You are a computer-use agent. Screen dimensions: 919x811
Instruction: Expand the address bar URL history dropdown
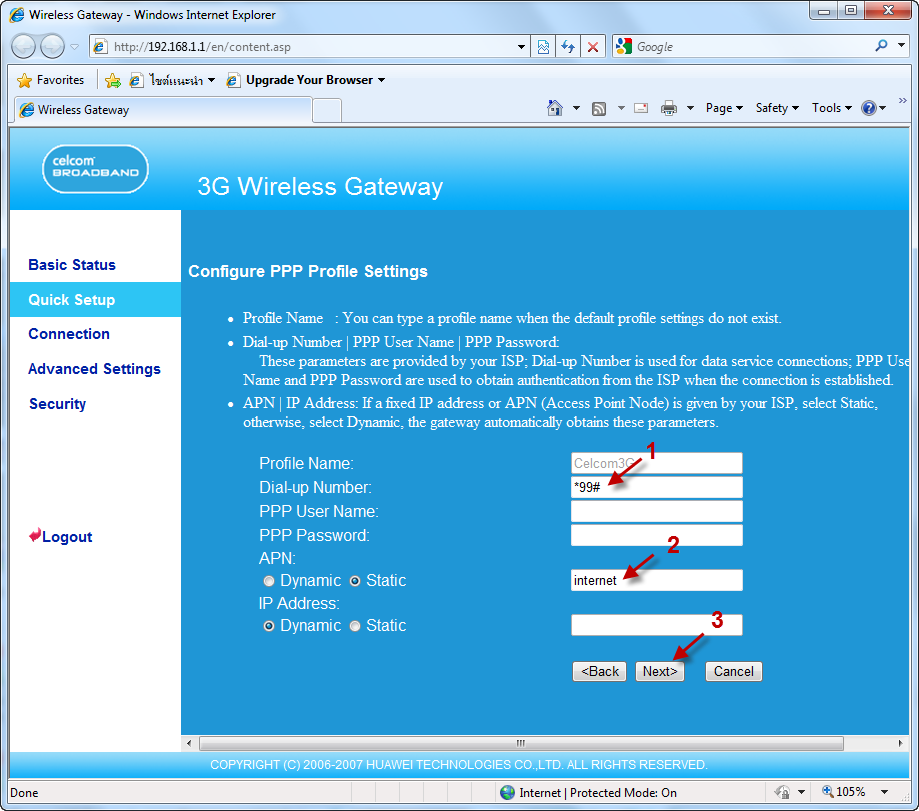pyautogui.click(x=521, y=47)
